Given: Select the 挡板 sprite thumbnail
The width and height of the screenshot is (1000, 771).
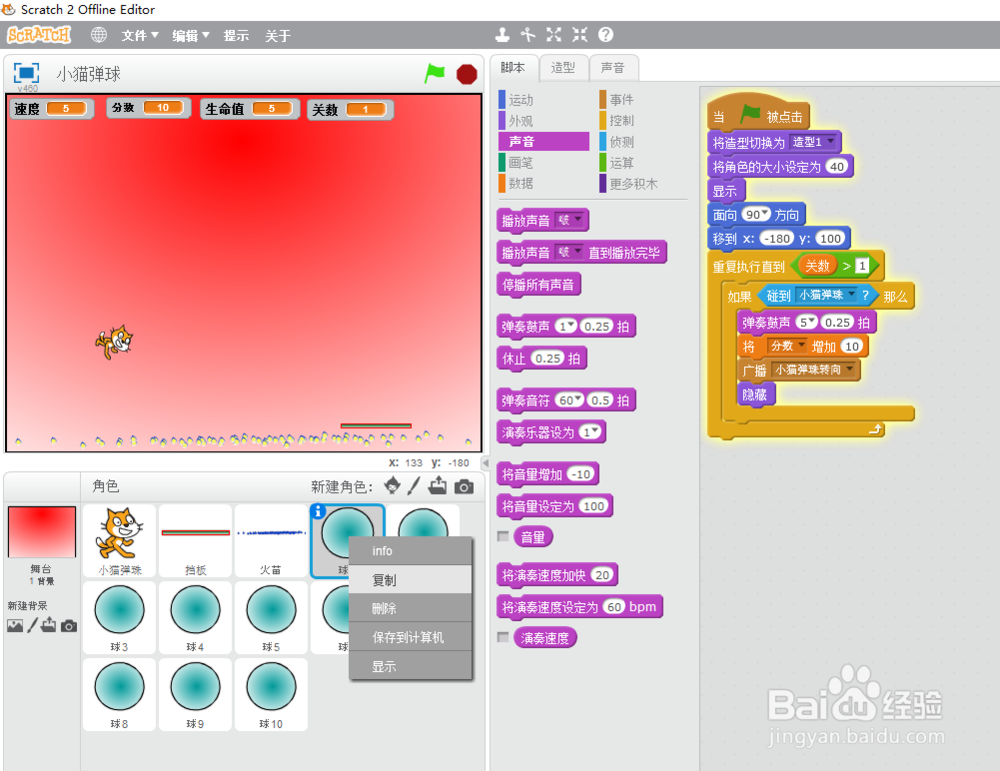Looking at the screenshot, I should click(195, 541).
